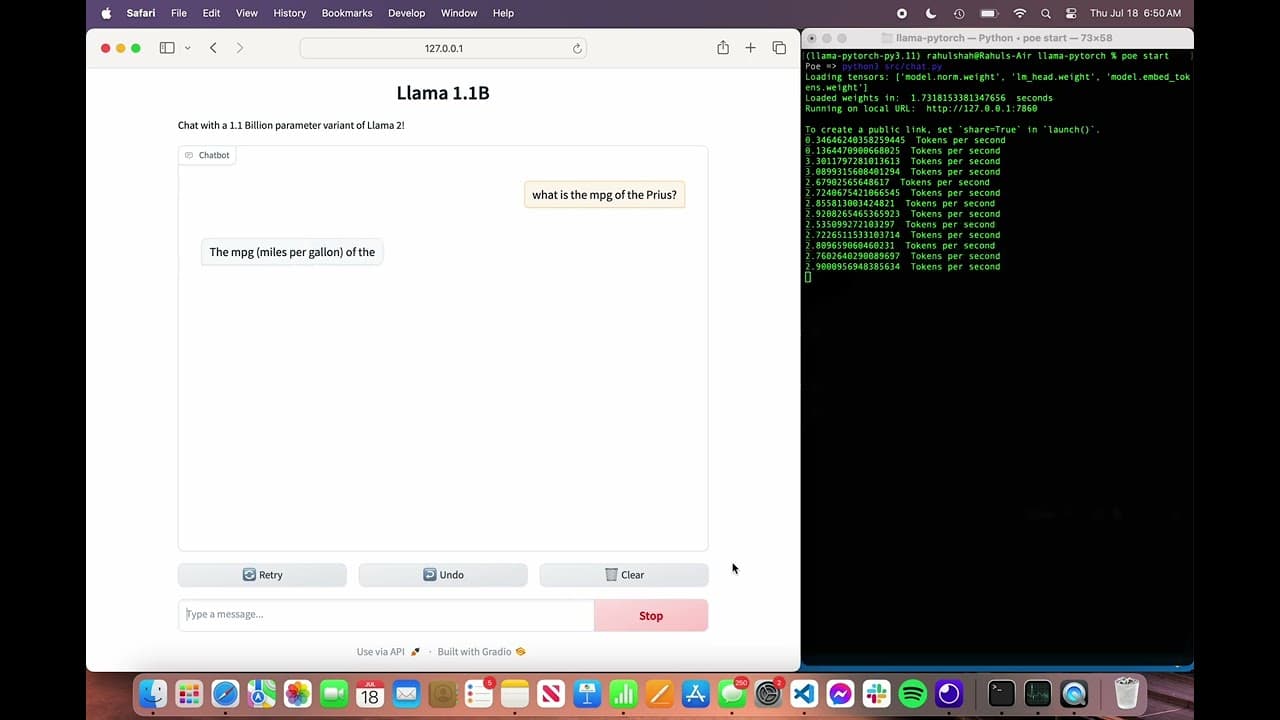Open the 'Built with Gradio' link

point(481,652)
